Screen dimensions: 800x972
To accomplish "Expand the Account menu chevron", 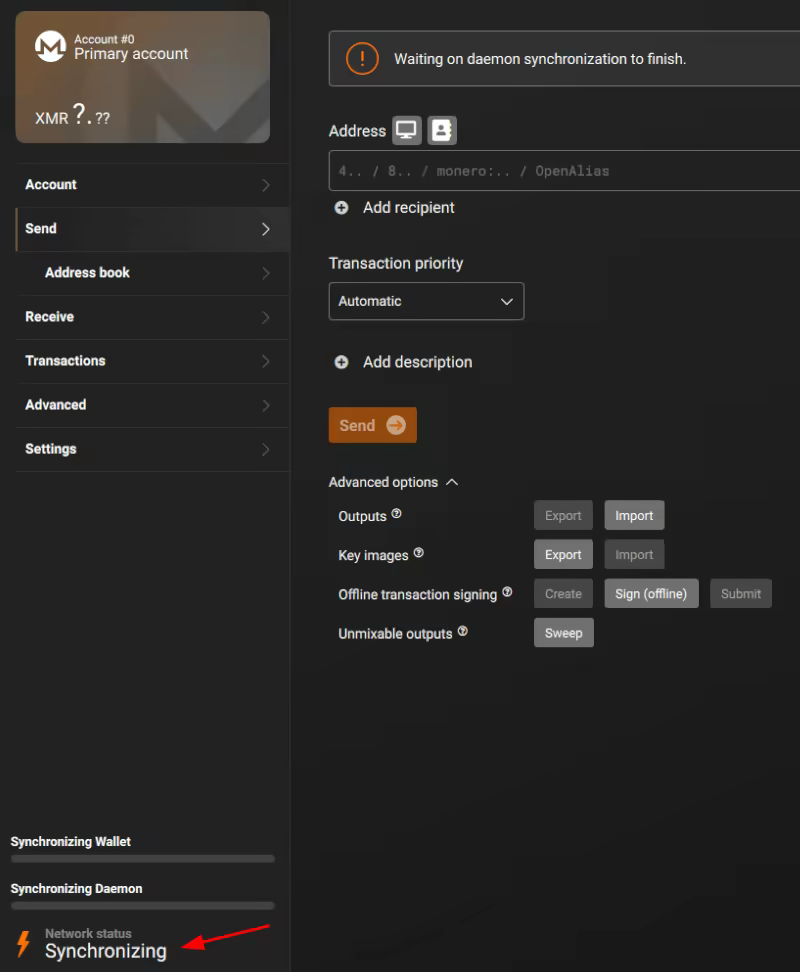I will tap(265, 185).
